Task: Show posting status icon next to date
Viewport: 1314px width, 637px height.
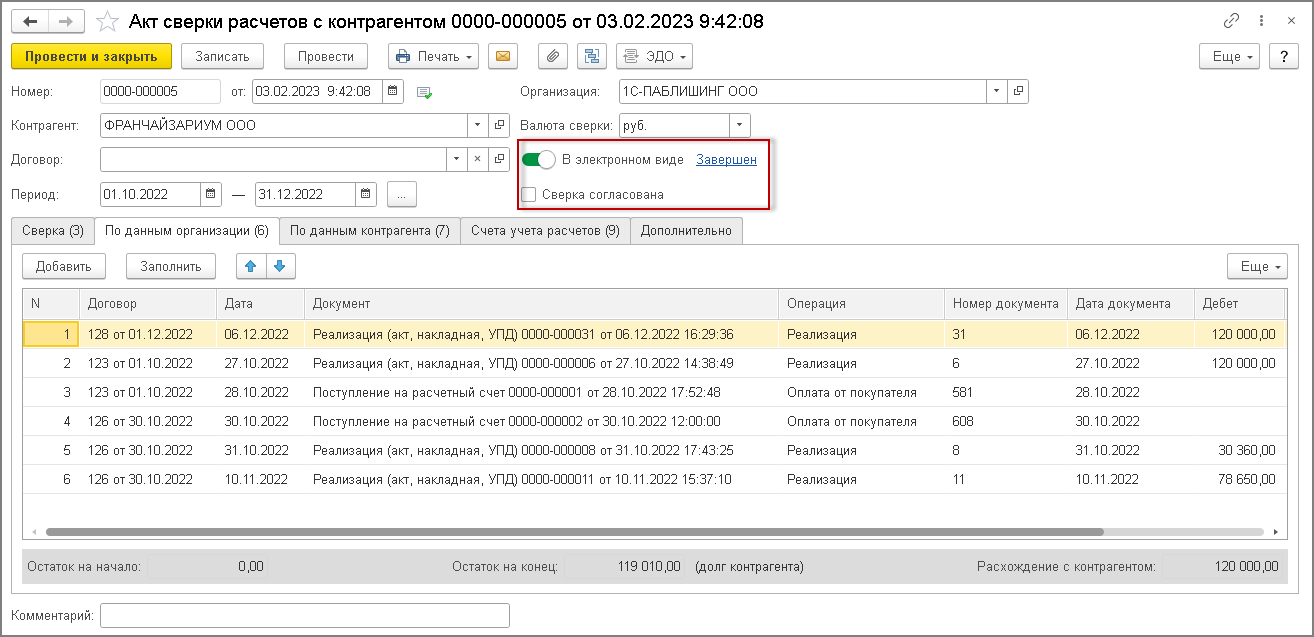Action: click(424, 92)
